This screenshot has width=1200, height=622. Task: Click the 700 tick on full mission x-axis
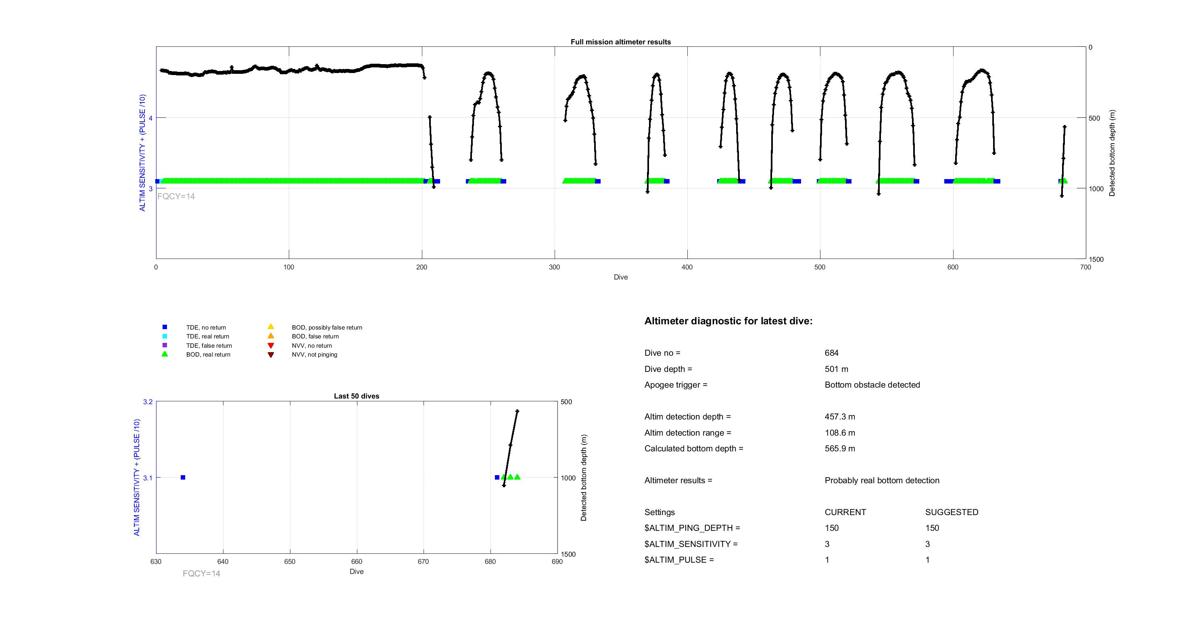1086,267
